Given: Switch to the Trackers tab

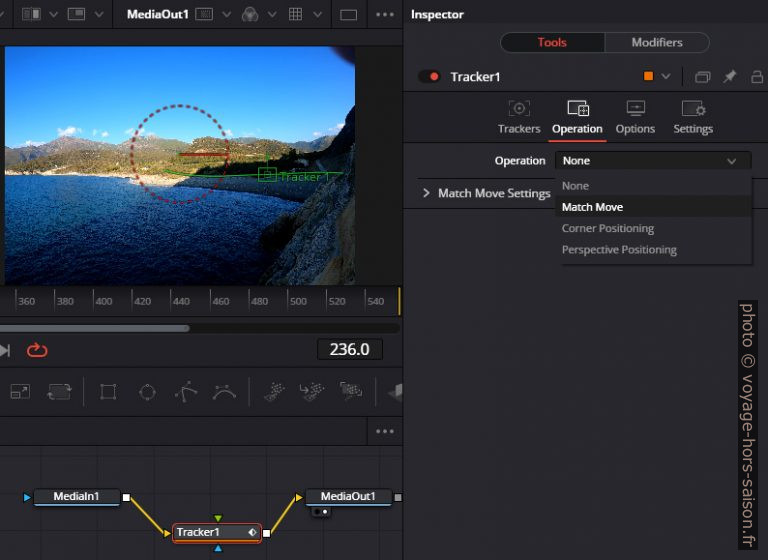Looking at the screenshot, I should click(519, 117).
